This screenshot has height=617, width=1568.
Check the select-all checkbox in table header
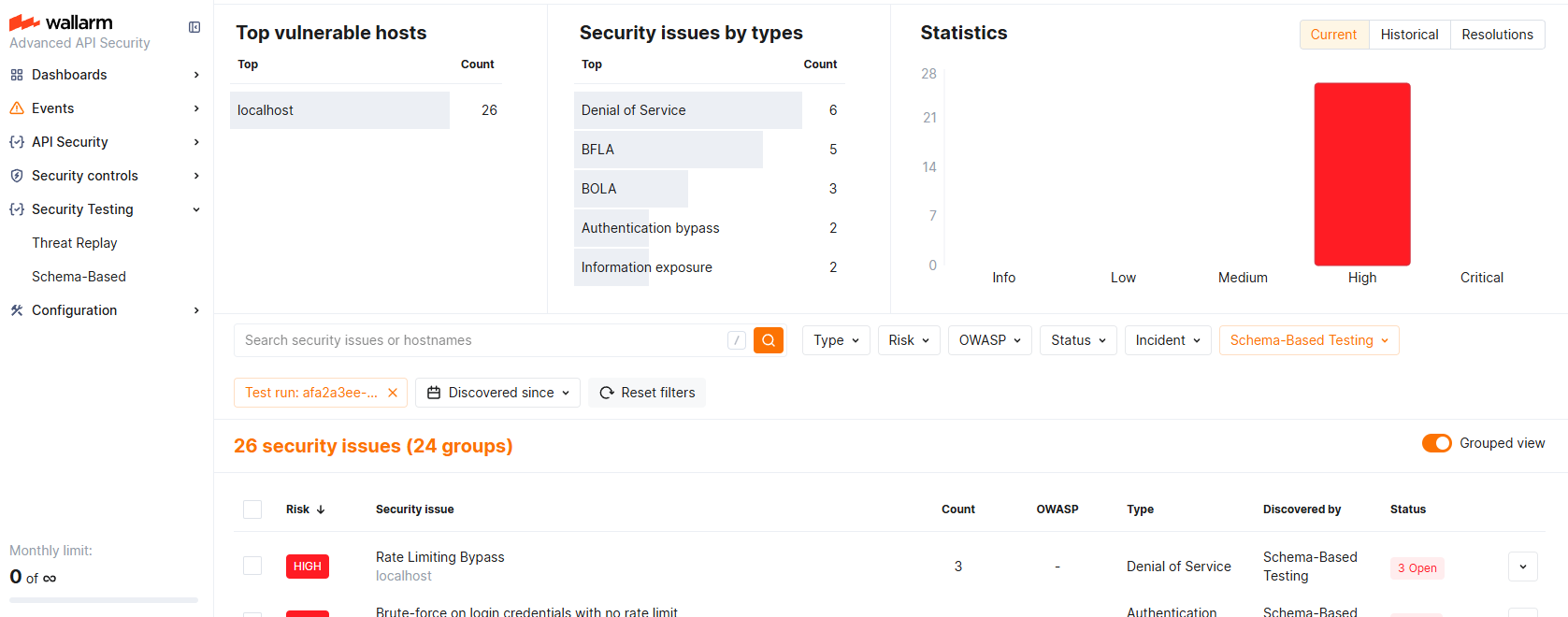252,509
